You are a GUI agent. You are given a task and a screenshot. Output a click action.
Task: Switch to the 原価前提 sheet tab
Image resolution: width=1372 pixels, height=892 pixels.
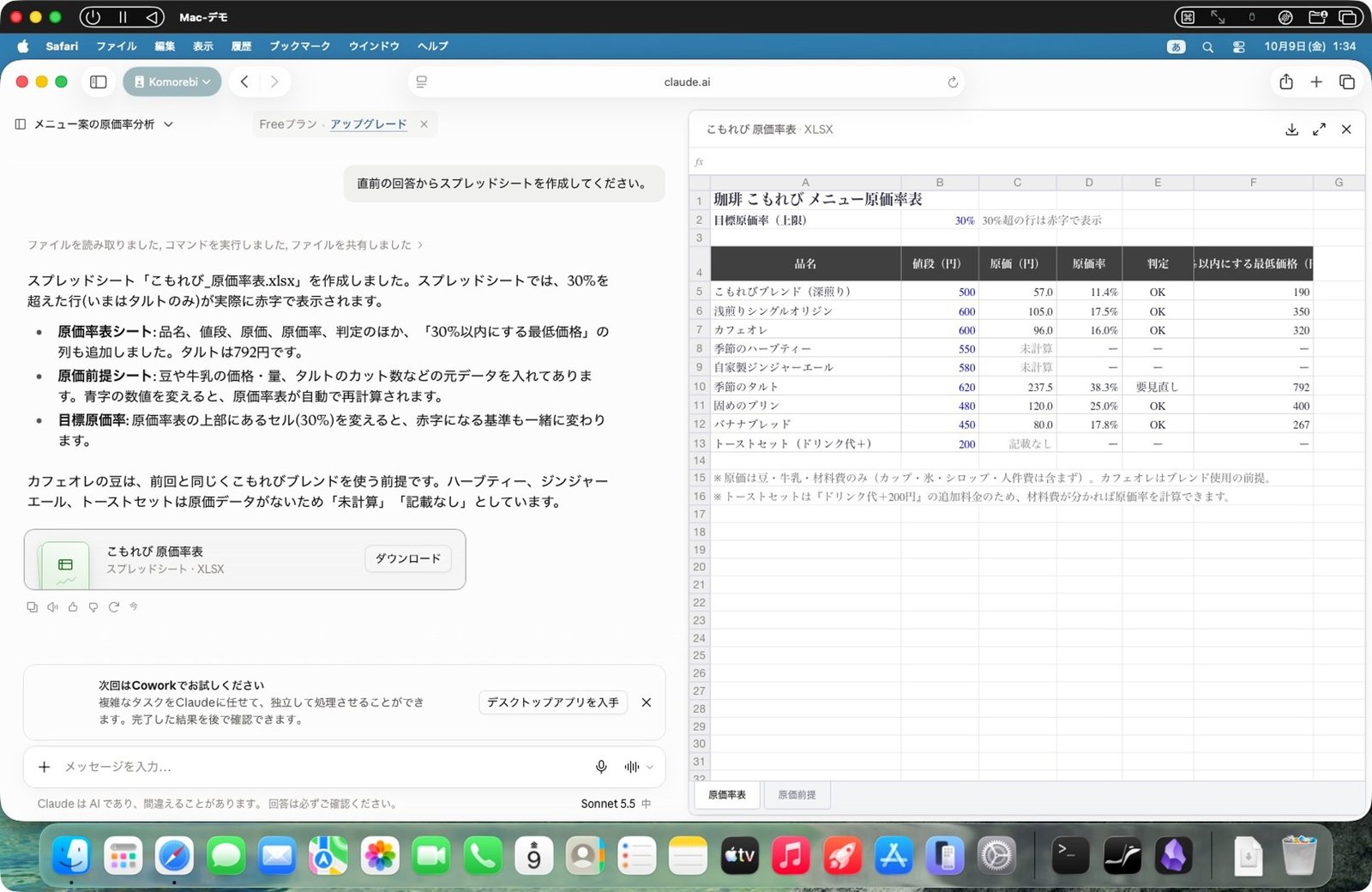click(x=797, y=795)
